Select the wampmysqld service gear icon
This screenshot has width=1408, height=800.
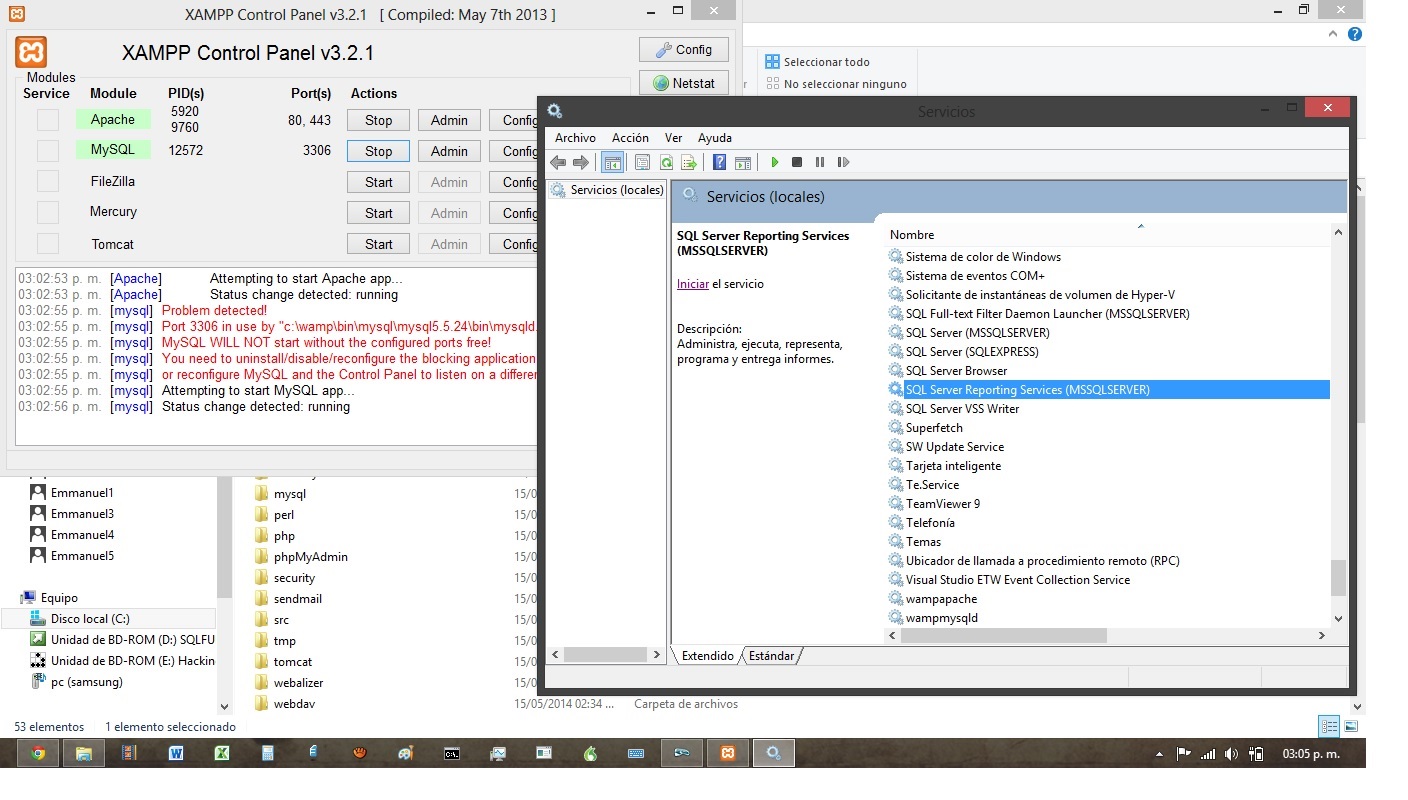896,618
